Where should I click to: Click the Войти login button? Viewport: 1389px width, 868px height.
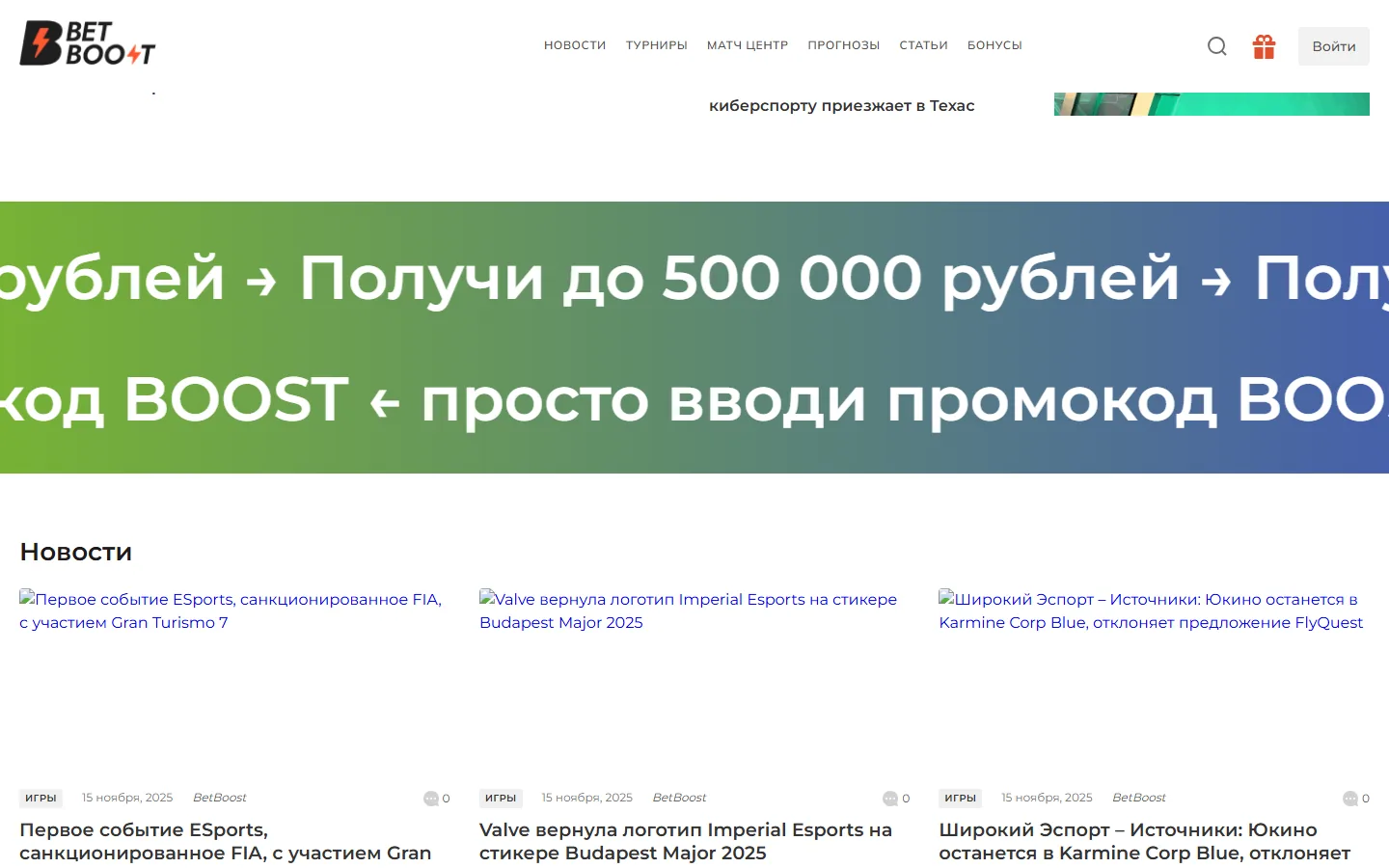(1334, 46)
